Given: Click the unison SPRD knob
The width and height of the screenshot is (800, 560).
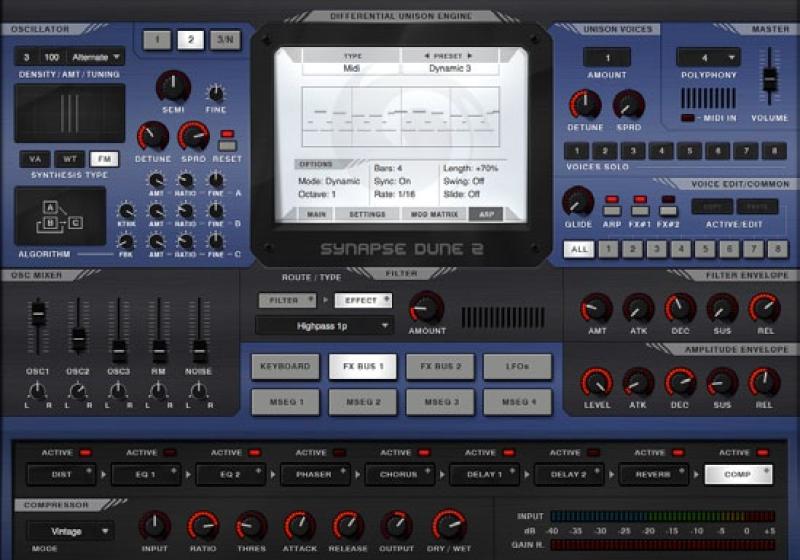Looking at the screenshot, I should coord(629,105).
